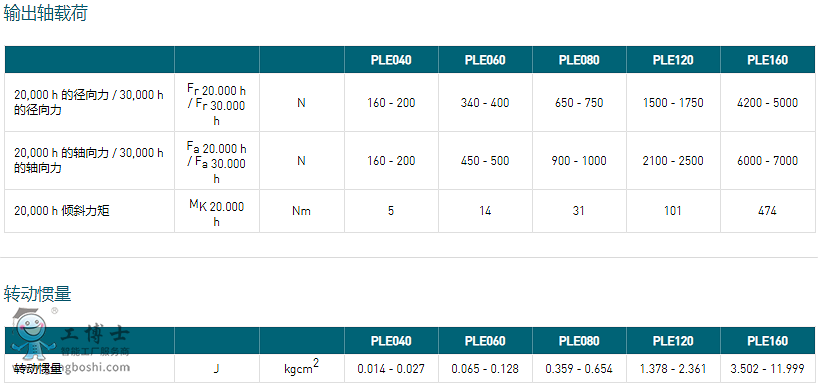This screenshot has width=818, height=387.
Task: Click the PLE060 column header in load table
Action: click(485, 60)
